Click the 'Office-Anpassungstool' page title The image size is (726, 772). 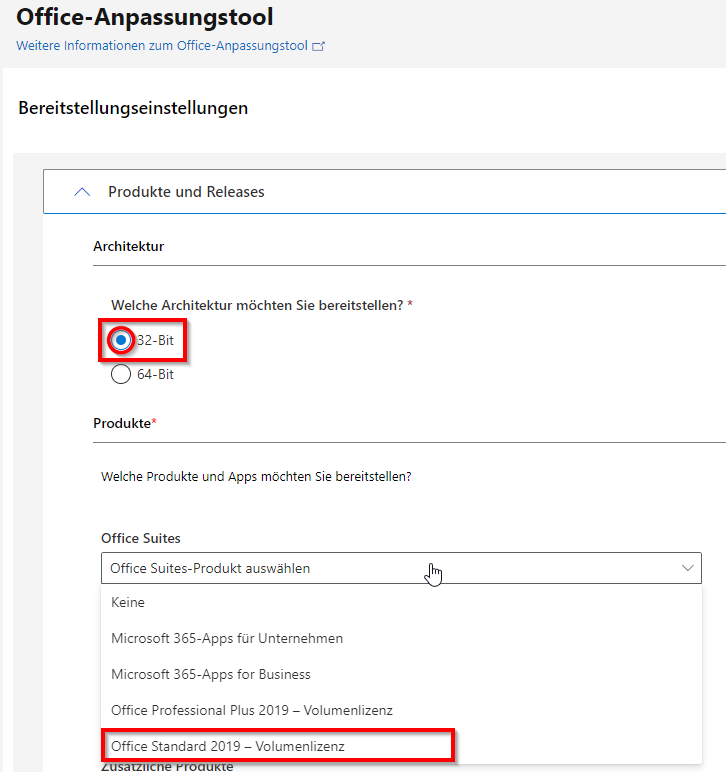click(145, 17)
